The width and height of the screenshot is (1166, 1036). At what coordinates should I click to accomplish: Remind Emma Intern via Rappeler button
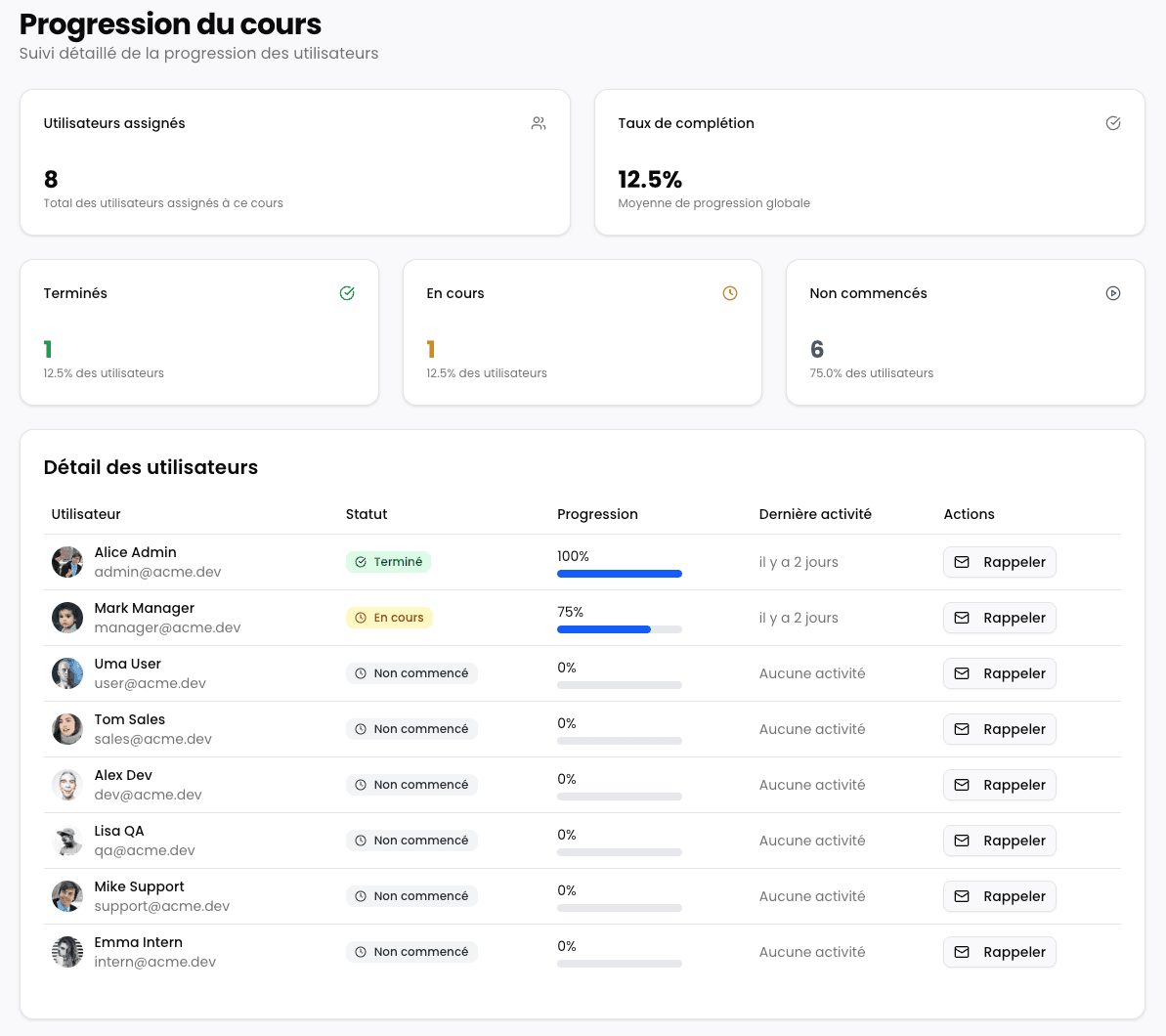[999, 952]
